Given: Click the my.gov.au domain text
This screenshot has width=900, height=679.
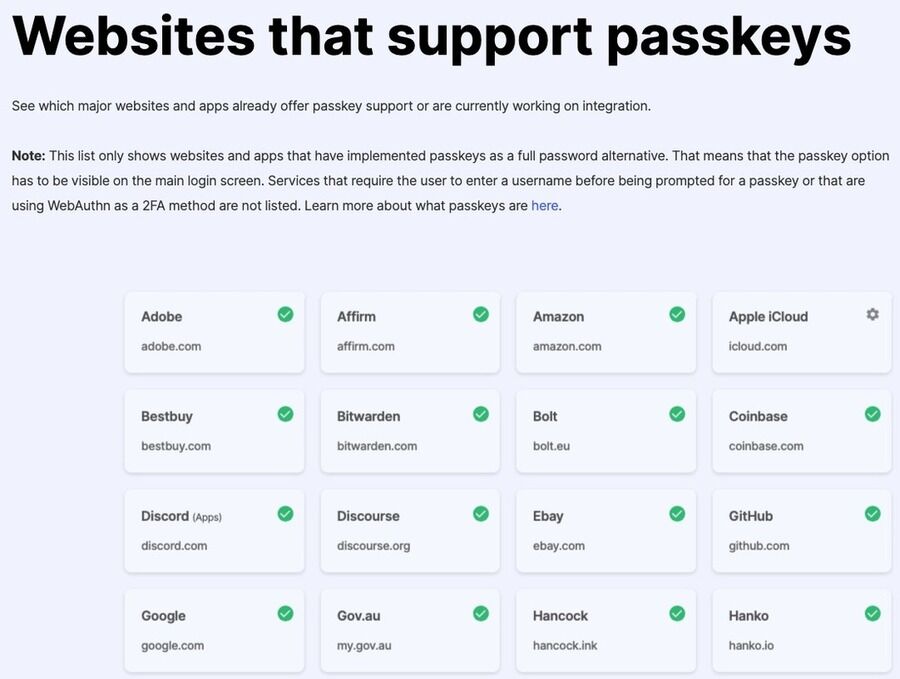Looking at the screenshot, I should point(362,645).
